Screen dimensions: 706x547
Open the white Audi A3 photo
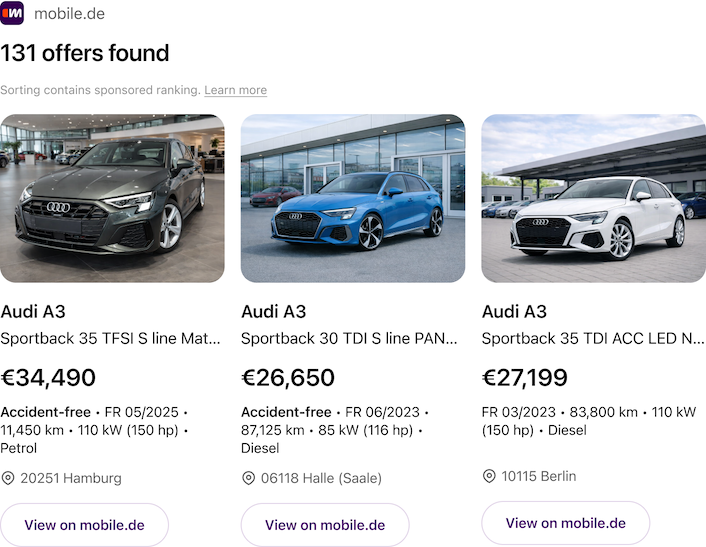[593, 198]
